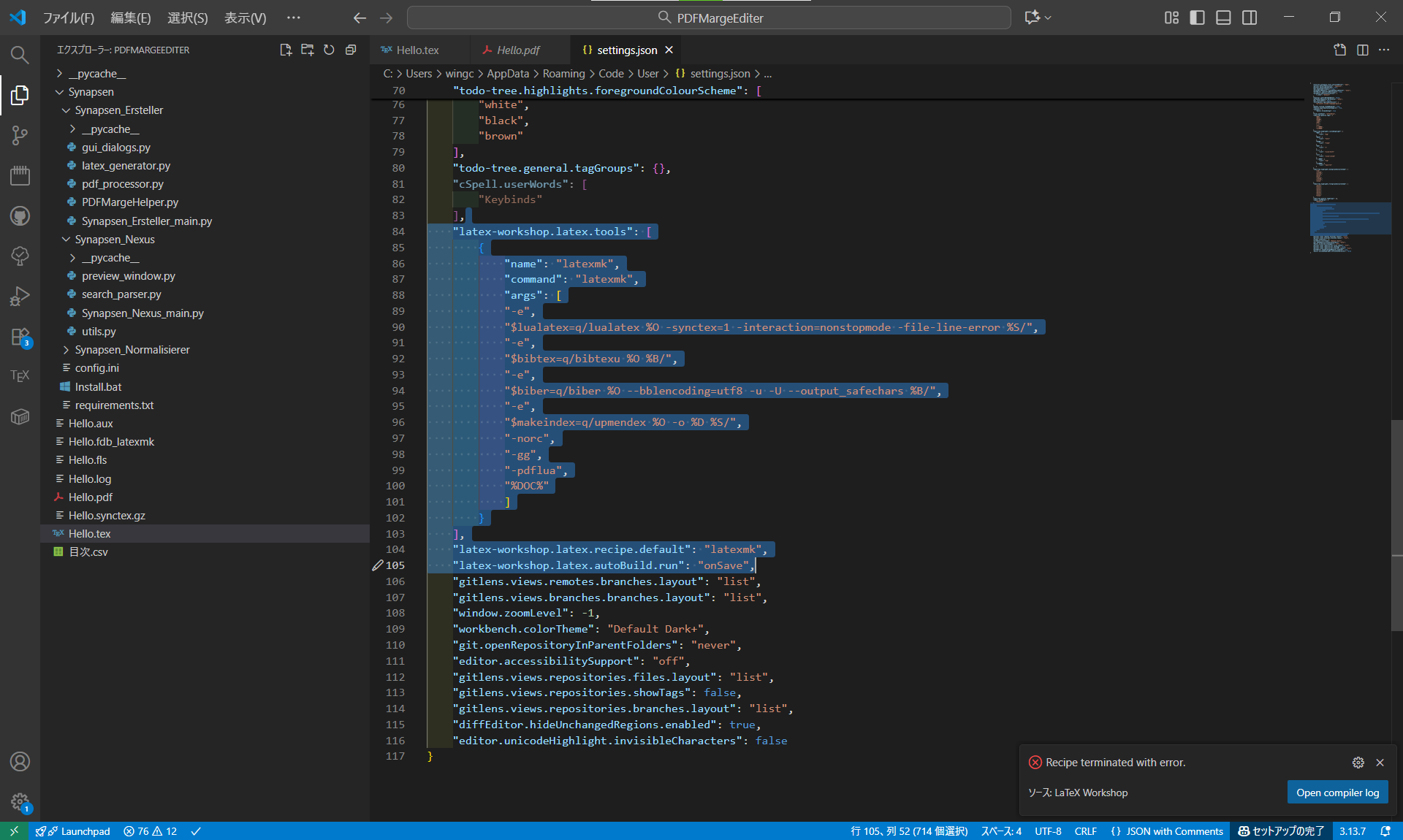
Task: Open Run and Debug view
Action: tap(20, 296)
